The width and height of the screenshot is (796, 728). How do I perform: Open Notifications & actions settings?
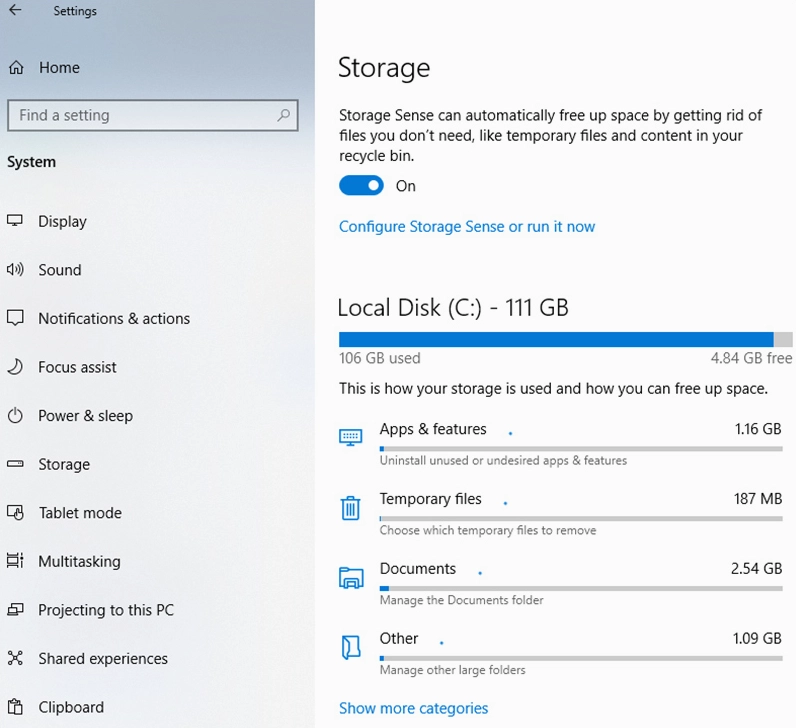pos(113,319)
